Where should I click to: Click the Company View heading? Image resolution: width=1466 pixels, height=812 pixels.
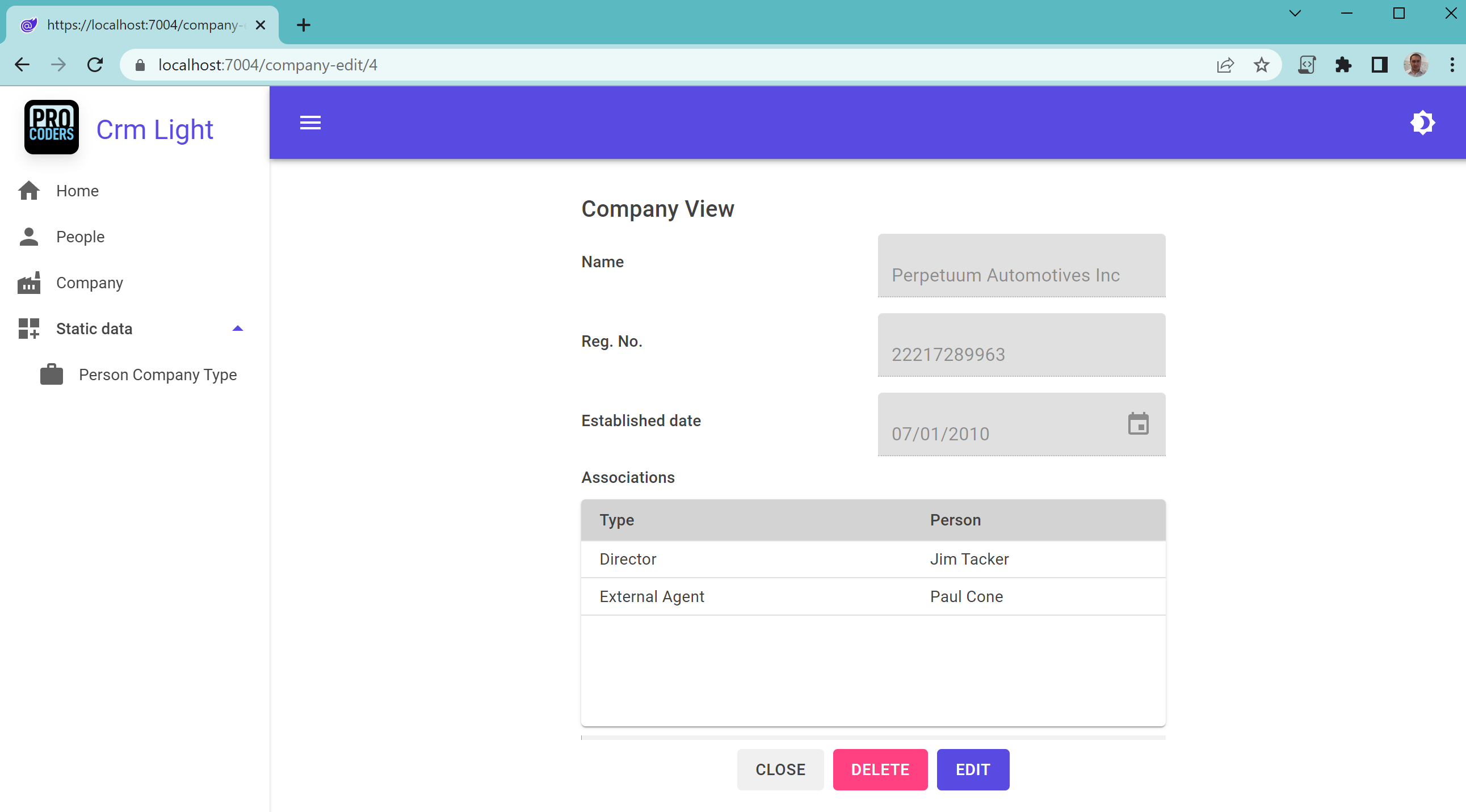(657, 209)
